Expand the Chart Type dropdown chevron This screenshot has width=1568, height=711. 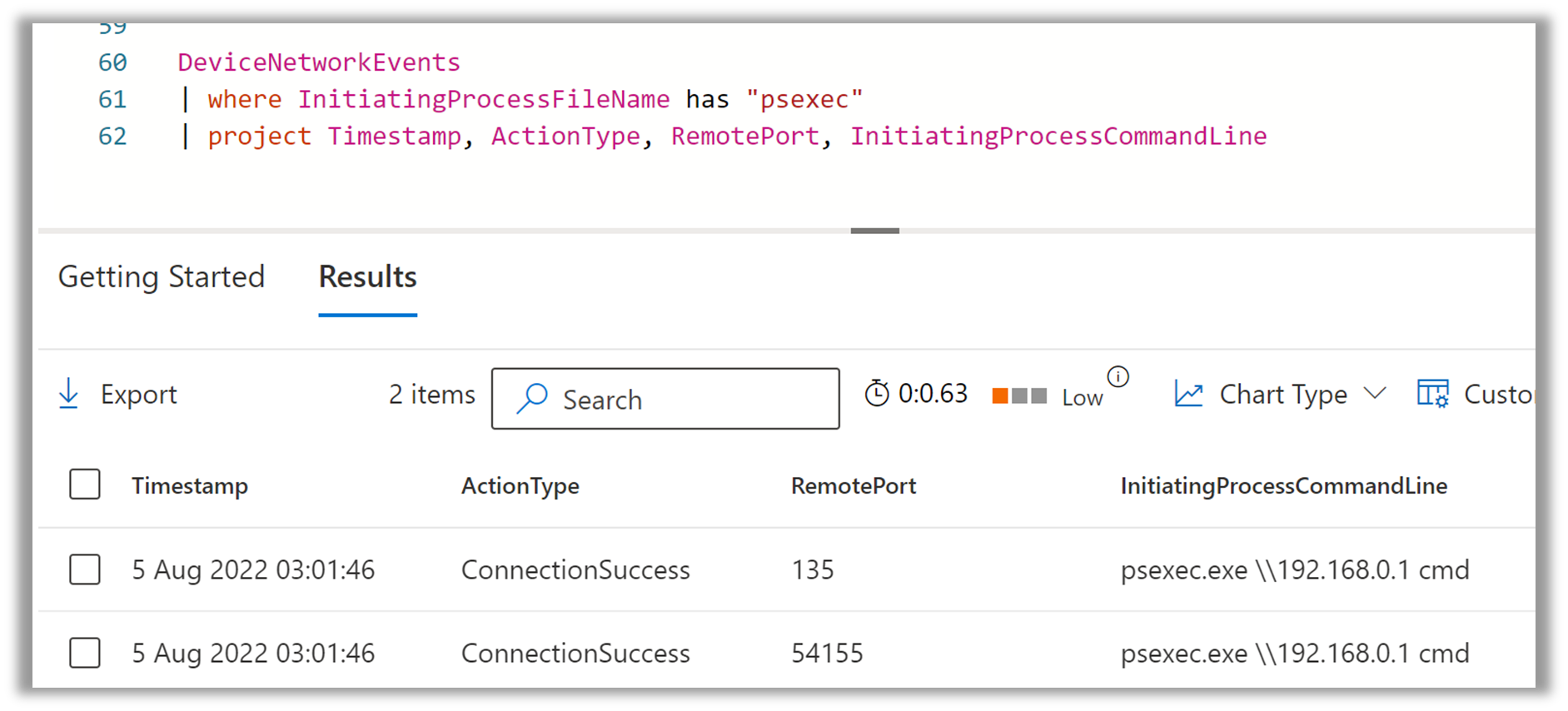1375,393
